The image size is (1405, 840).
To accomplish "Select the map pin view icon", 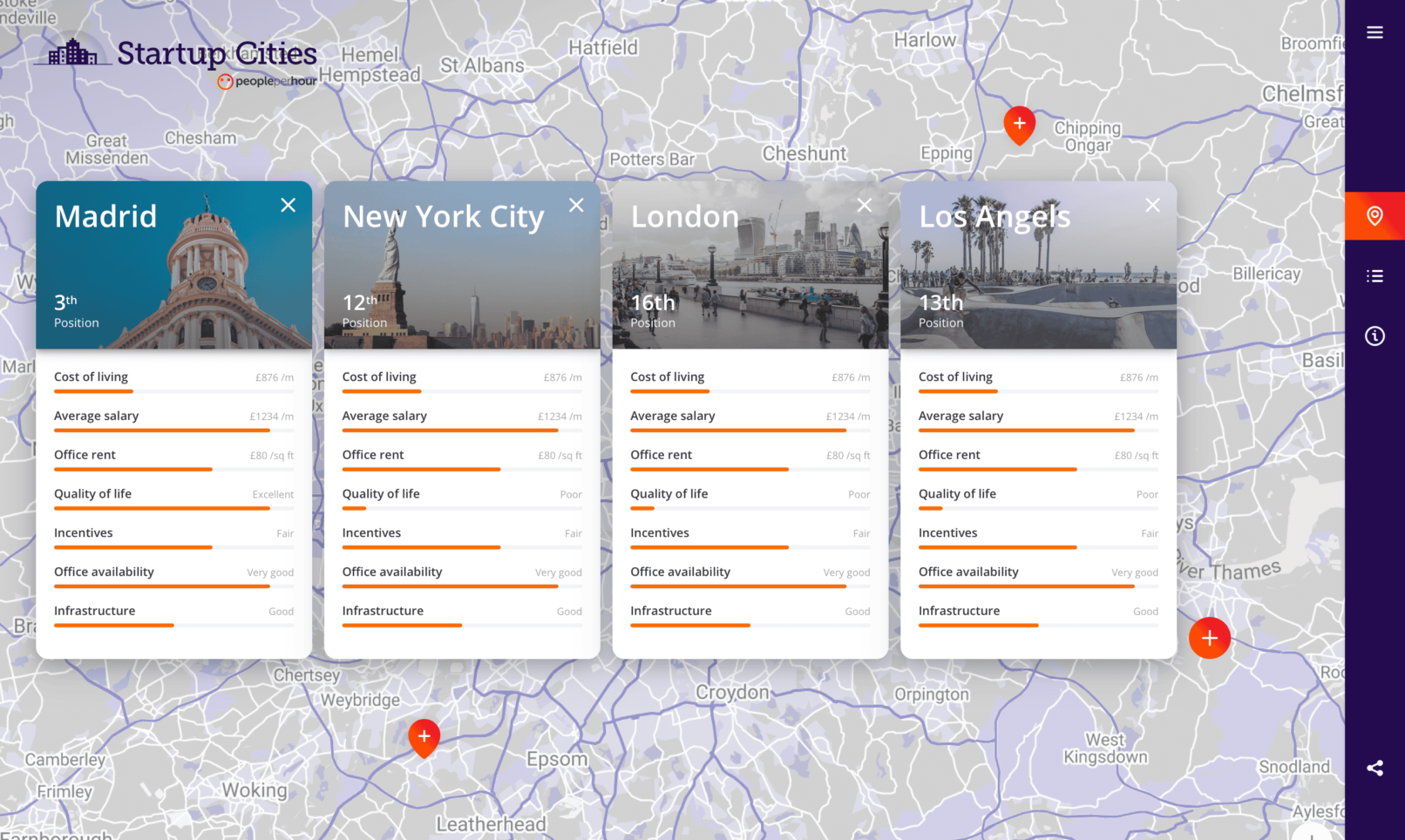I will pyautogui.click(x=1374, y=216).
